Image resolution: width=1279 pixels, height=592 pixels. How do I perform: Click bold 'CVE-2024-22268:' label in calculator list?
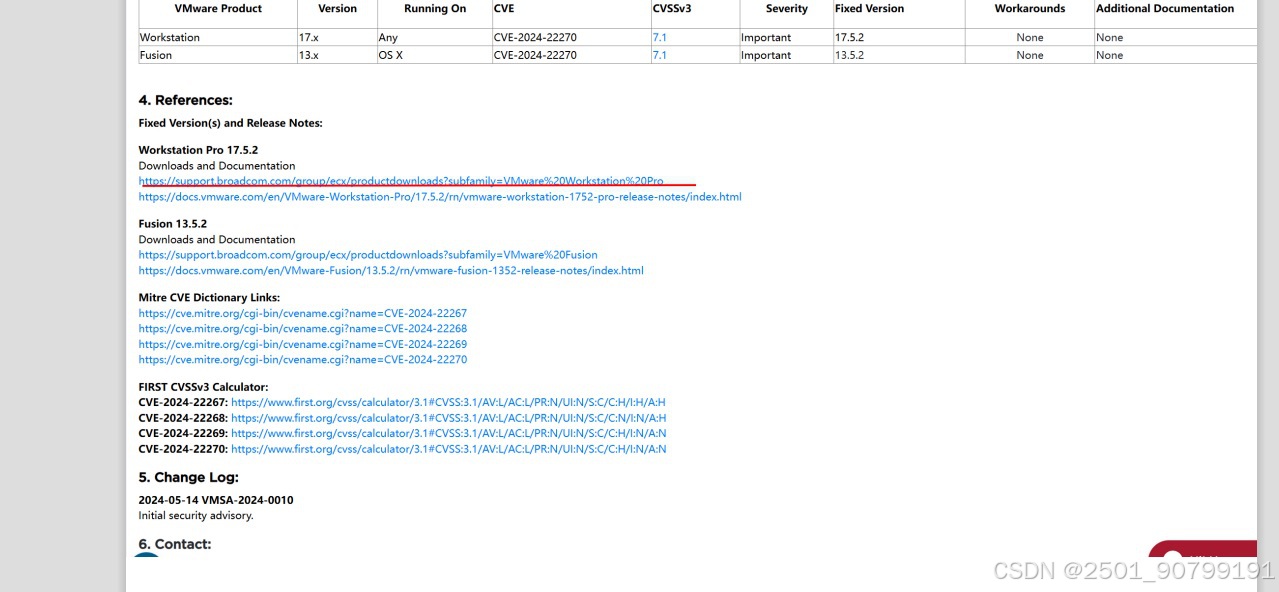click(183, 418)
